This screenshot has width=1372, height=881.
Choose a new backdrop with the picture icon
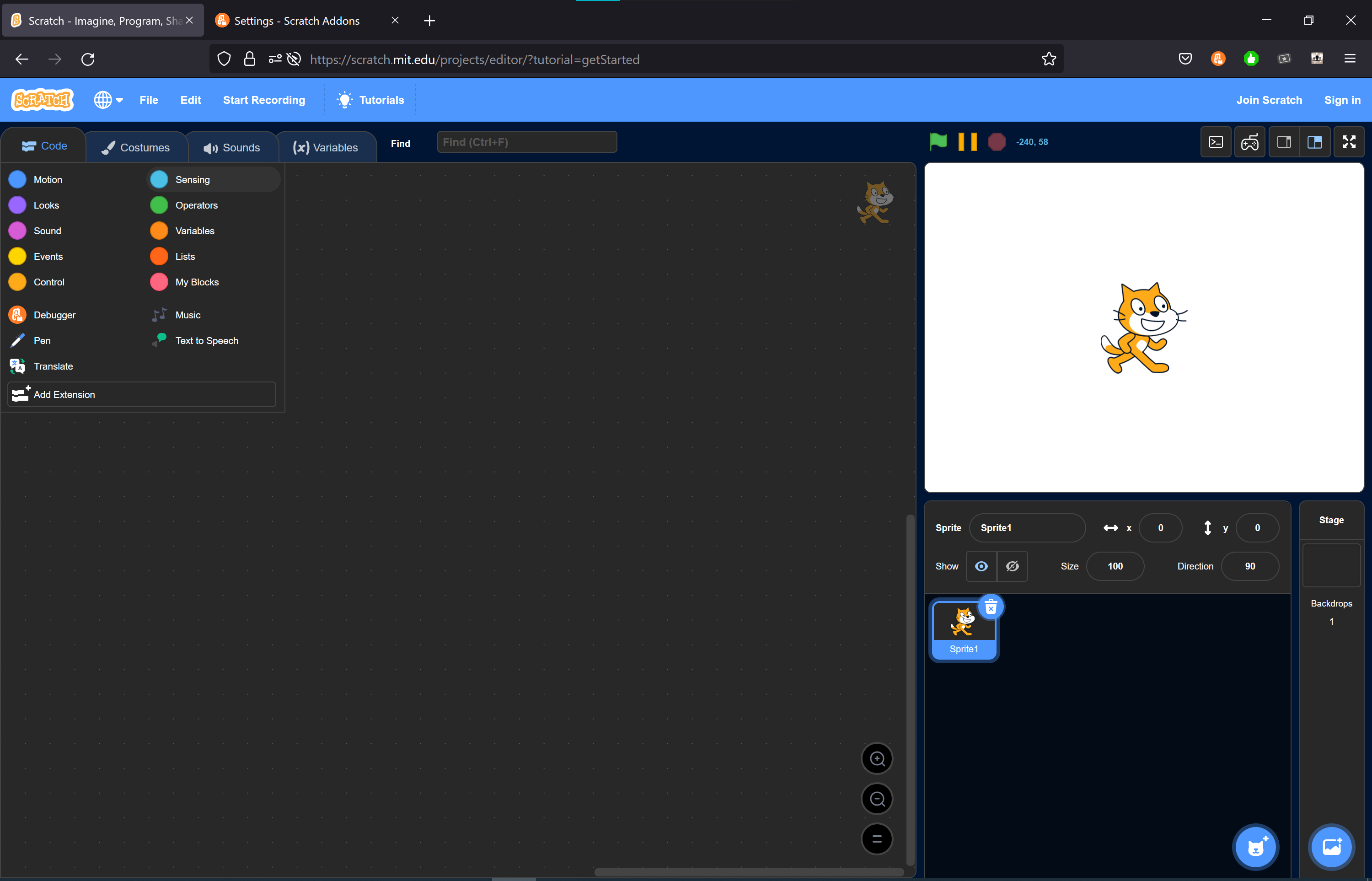pos(1331,847)
